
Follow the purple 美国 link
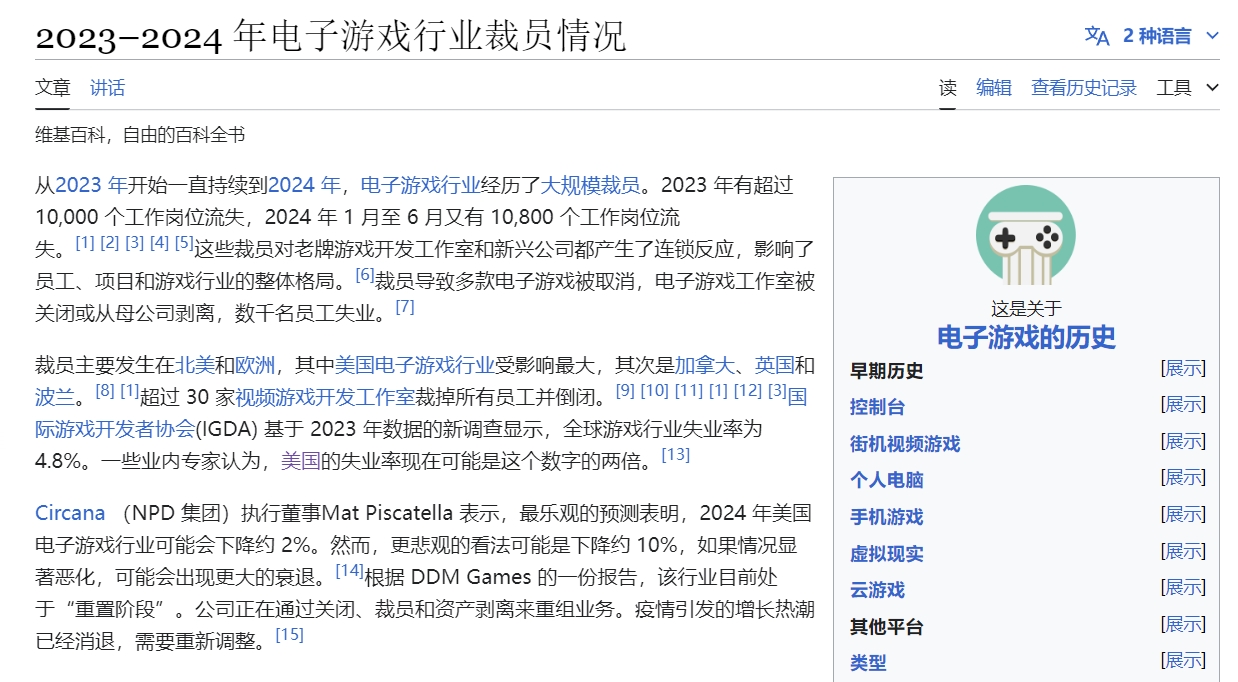pos(300,461)
